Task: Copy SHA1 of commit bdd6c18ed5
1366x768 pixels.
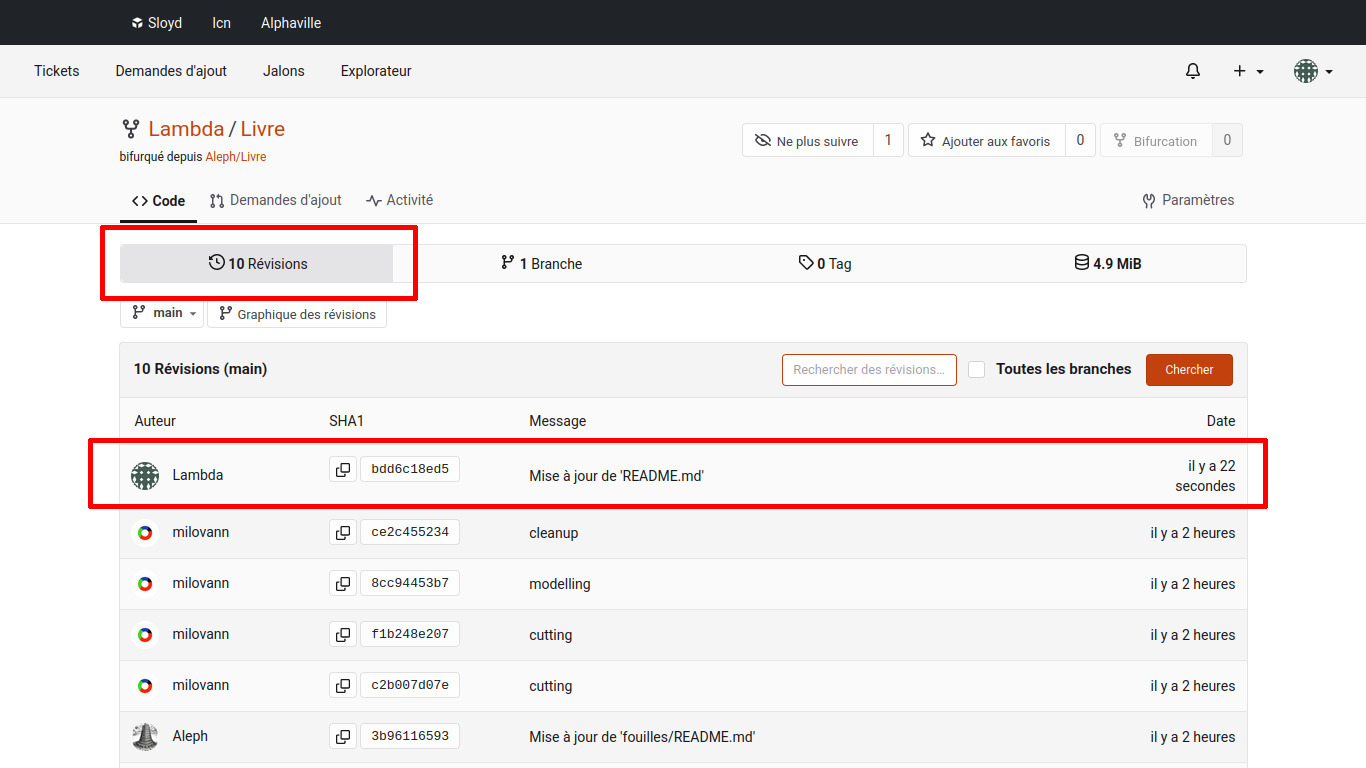Action: [343, 469]
